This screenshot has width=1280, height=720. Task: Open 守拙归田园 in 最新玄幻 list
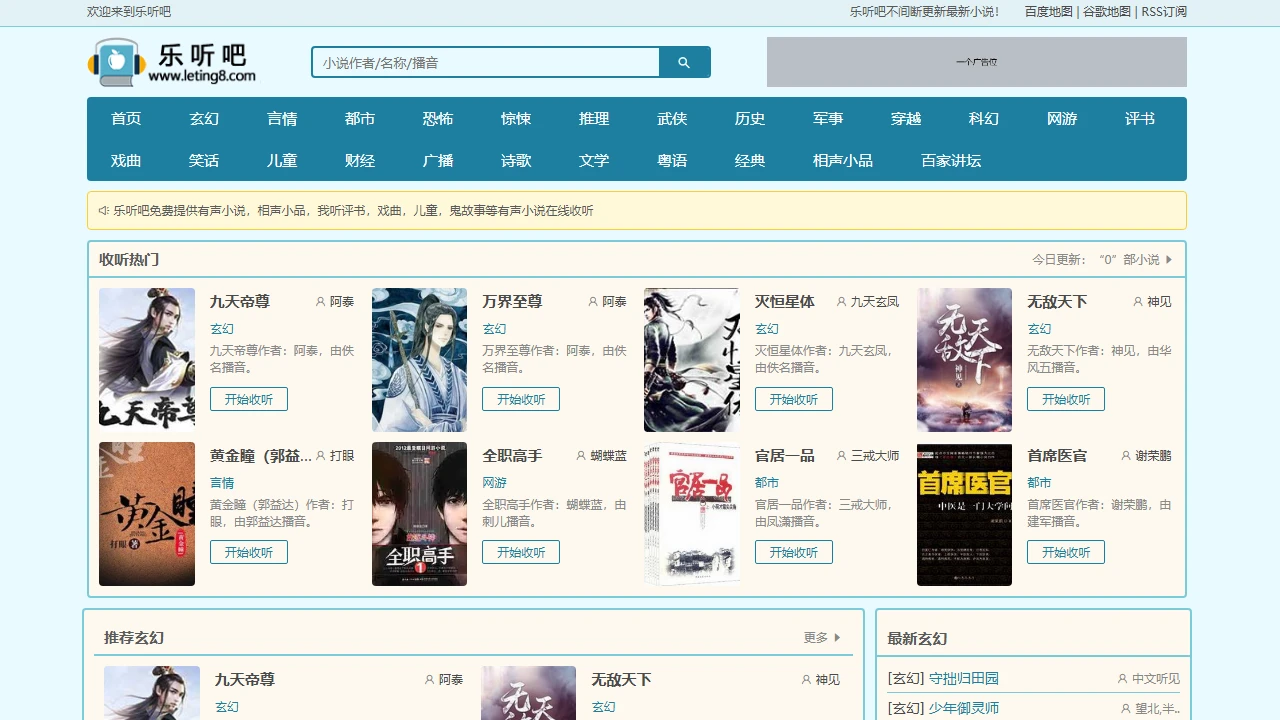964,678
